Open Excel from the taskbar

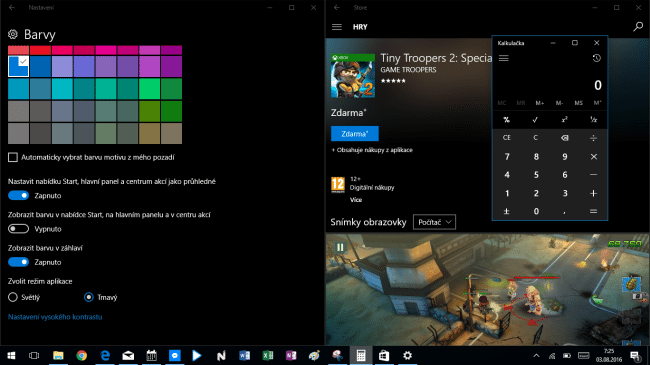[268, 355]
